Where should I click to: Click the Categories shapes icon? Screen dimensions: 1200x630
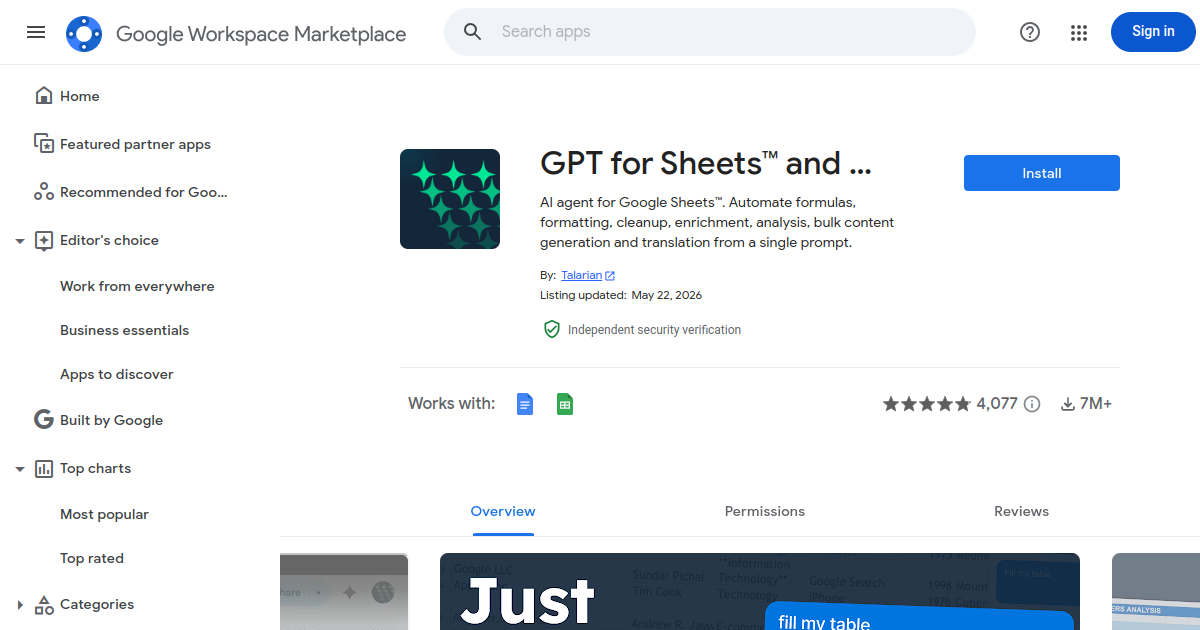(44, 604)
